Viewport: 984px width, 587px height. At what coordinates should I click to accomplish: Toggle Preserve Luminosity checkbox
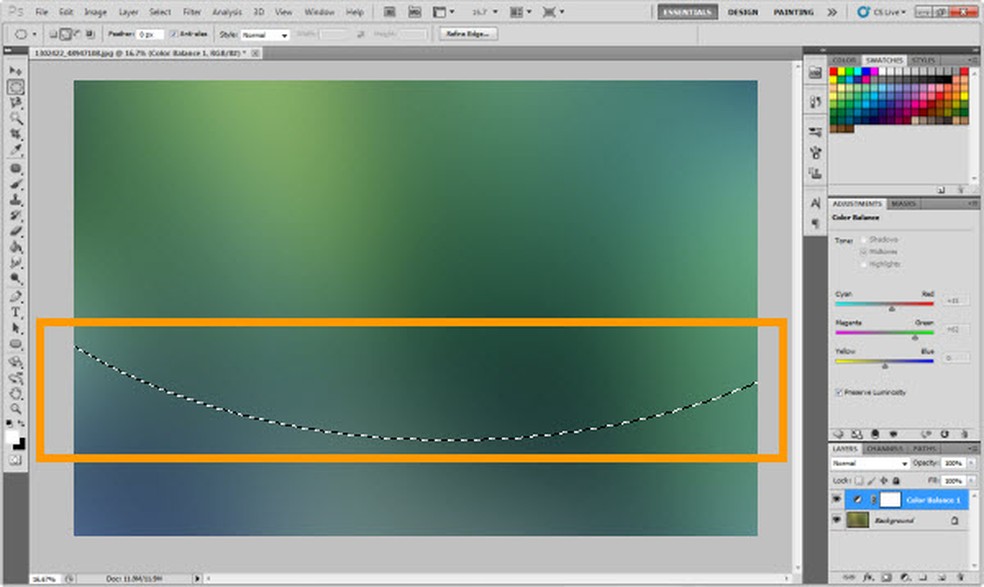coord(839,392)
